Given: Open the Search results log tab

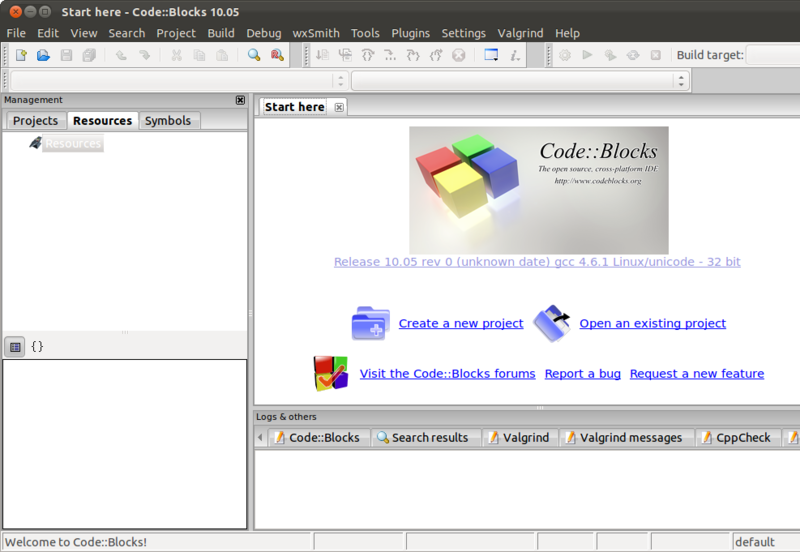Looking at the screenshot, I should click(424, 438).
